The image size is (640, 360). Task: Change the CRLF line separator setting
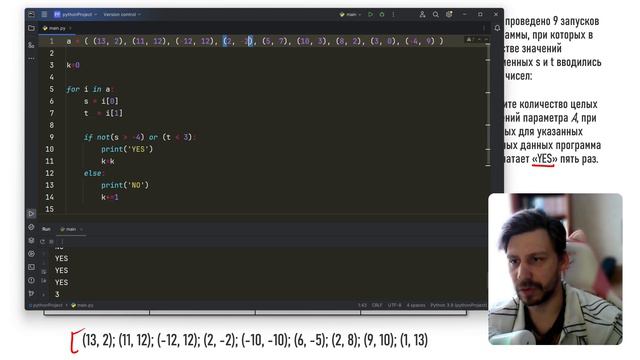pos(377,305)
